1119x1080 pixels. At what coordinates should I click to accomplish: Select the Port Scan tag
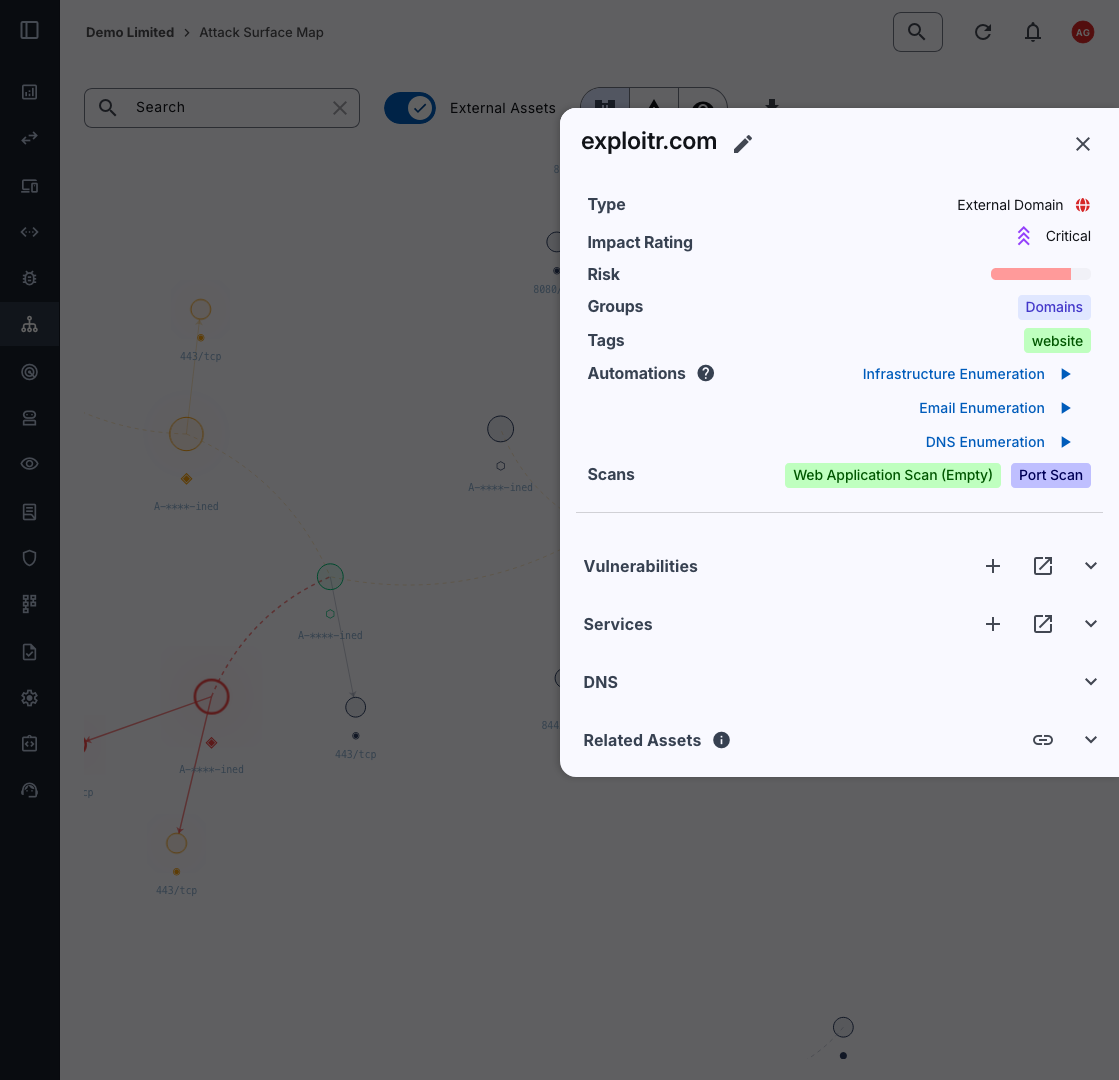coord(1050,475)
